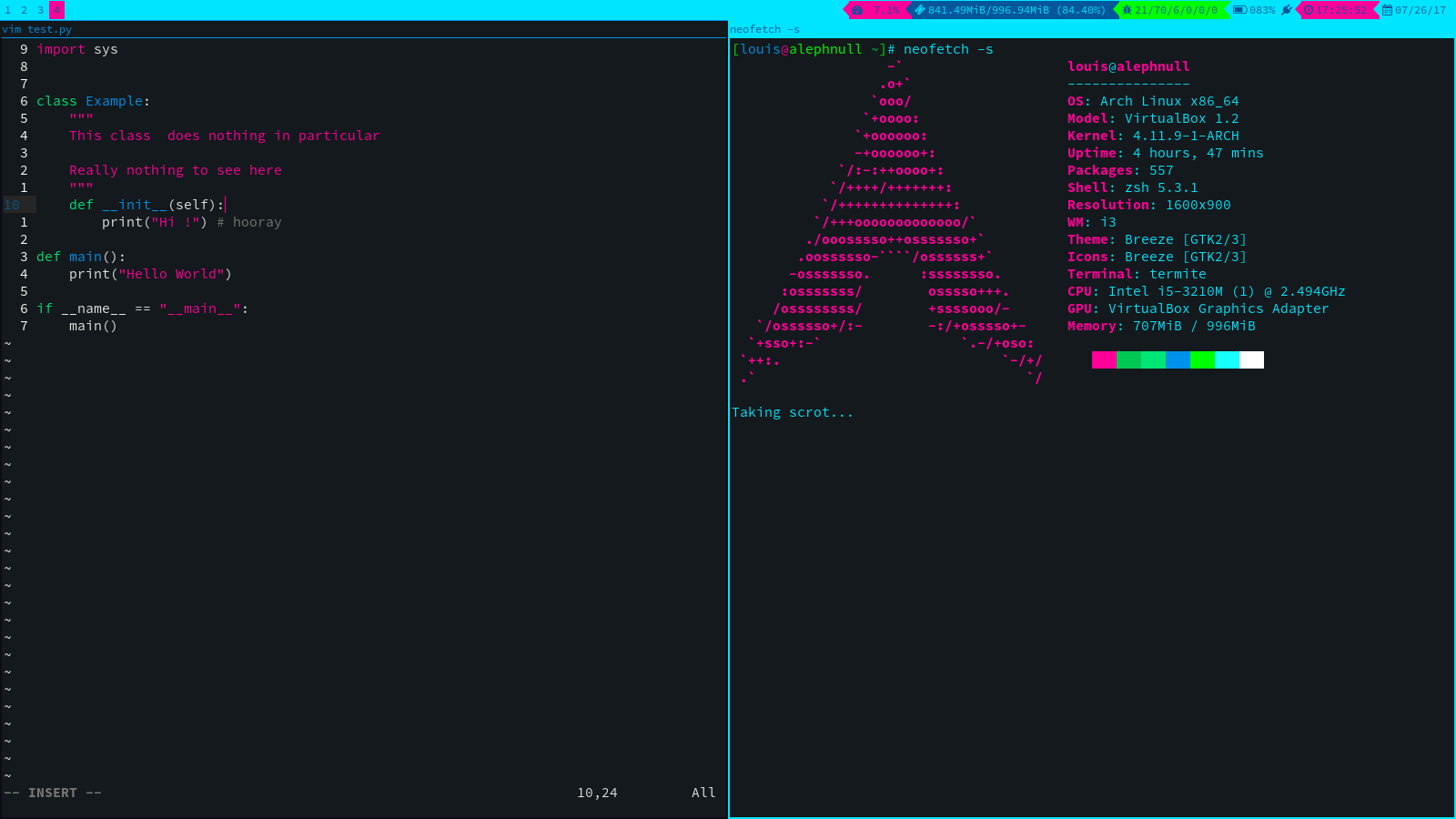1456x819 pixels.
Task: Switch to i3 workspace 1
Action: pos(8,10)
